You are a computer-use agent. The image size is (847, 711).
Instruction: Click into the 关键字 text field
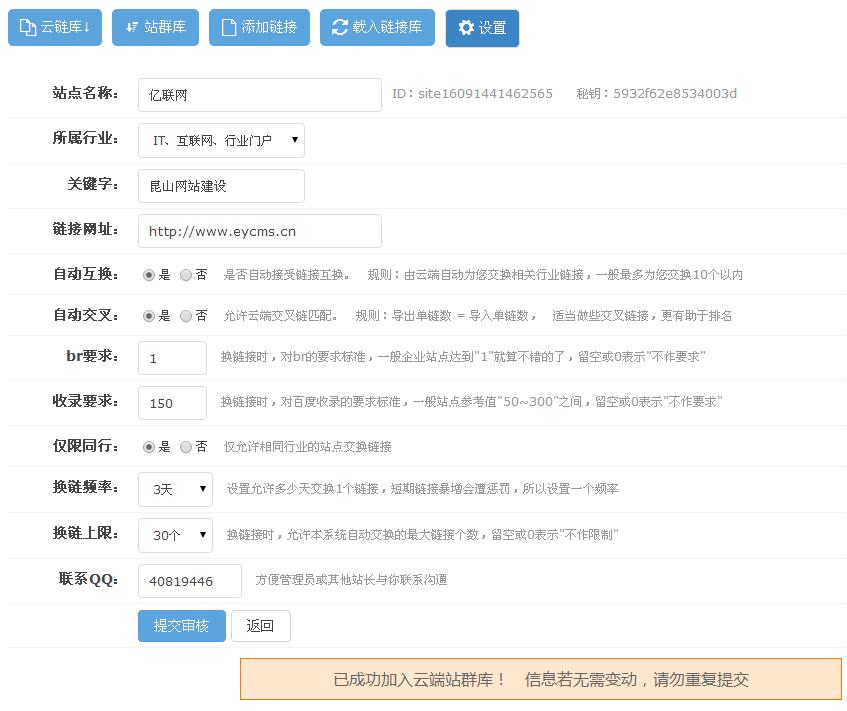(221, 186)
